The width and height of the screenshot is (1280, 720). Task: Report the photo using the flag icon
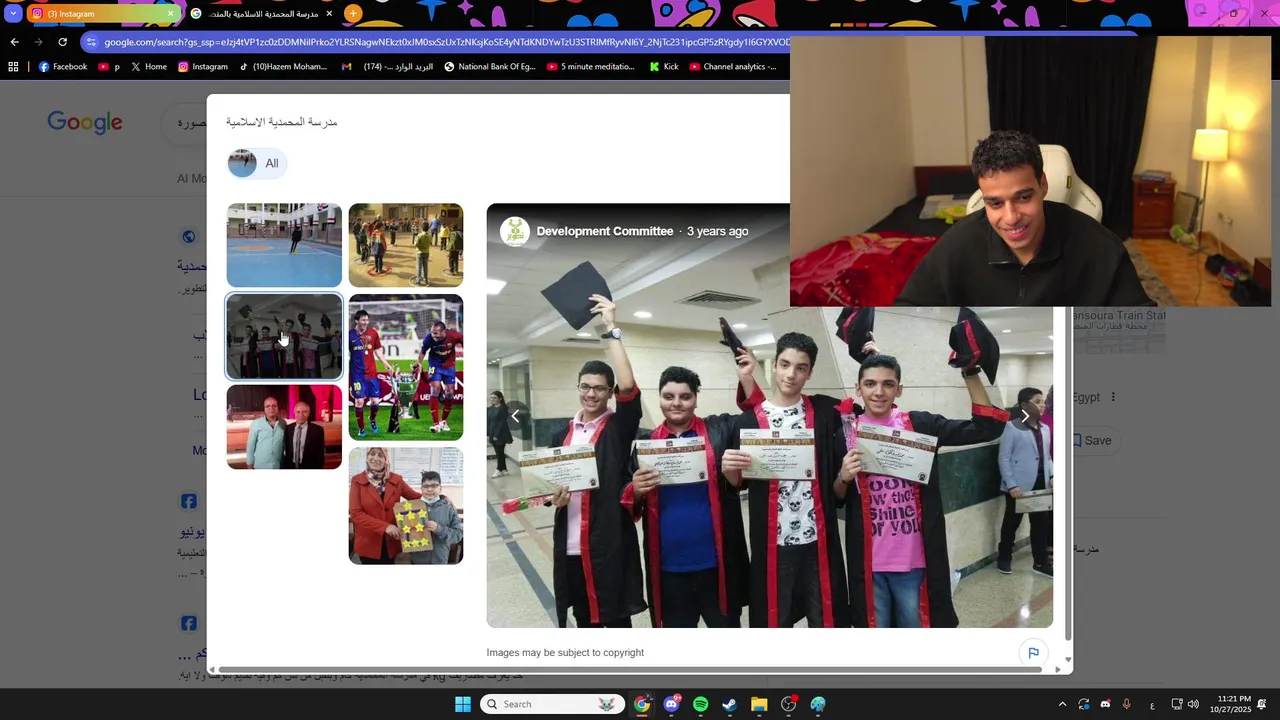point(1033,653)
